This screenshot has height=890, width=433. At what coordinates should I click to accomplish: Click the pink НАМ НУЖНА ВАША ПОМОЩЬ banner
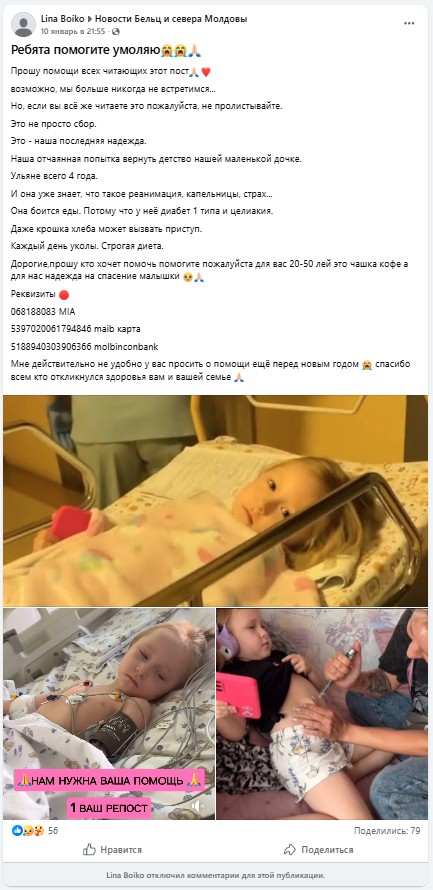[110, 782]
